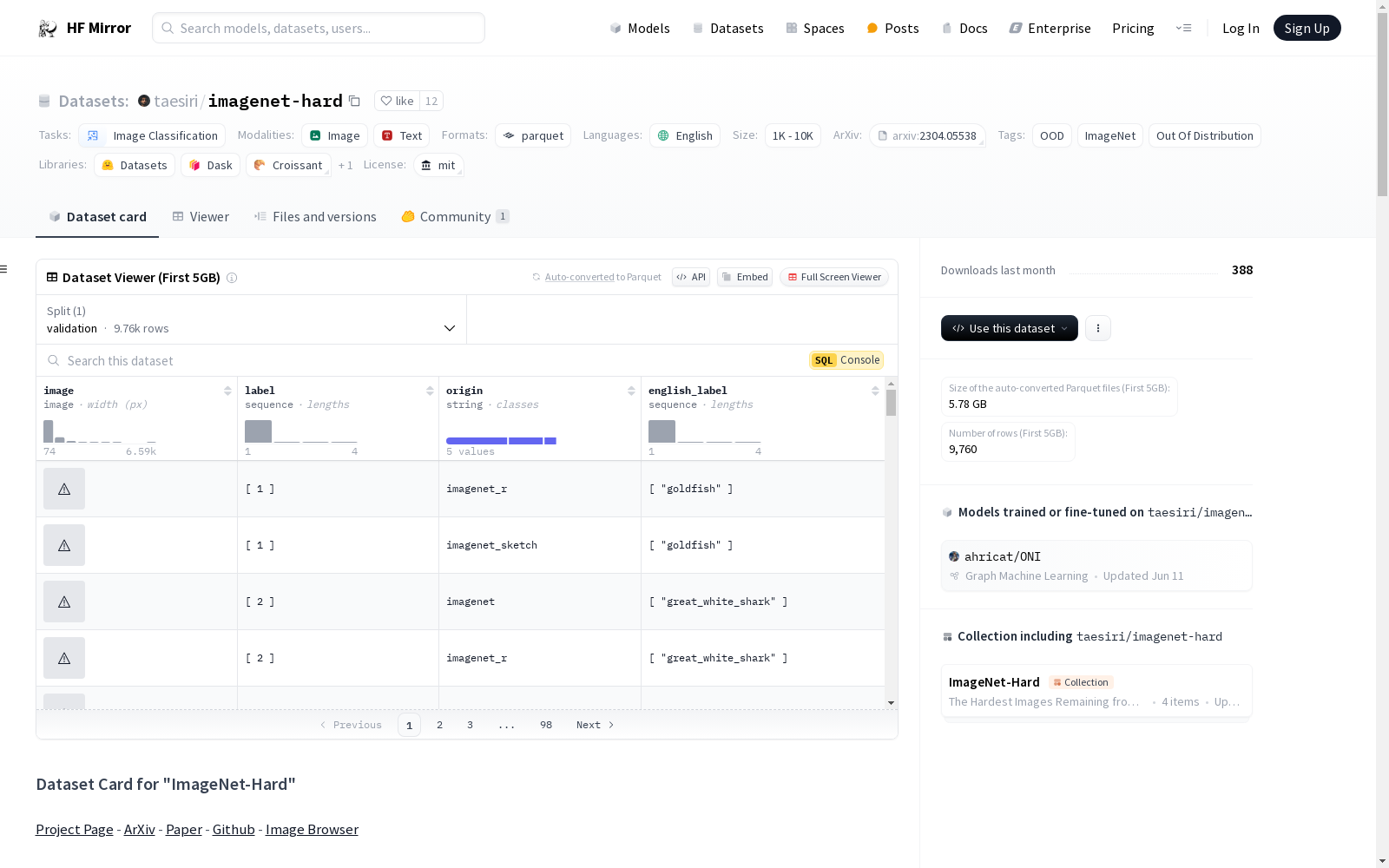Viewport: 1389px width, 868px height.
Task: Switch to the Viewer tab
Action: click(x=201, y=217)
